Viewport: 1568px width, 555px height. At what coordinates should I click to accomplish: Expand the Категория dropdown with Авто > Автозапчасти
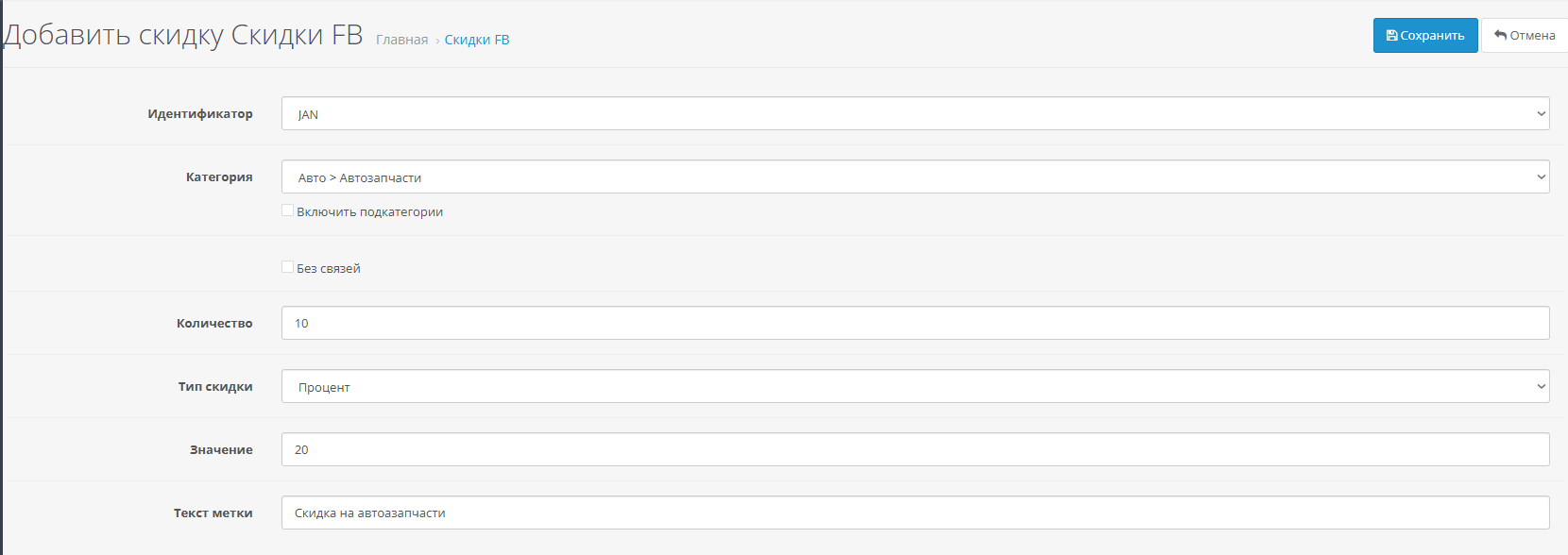click(x=915, y=177)
